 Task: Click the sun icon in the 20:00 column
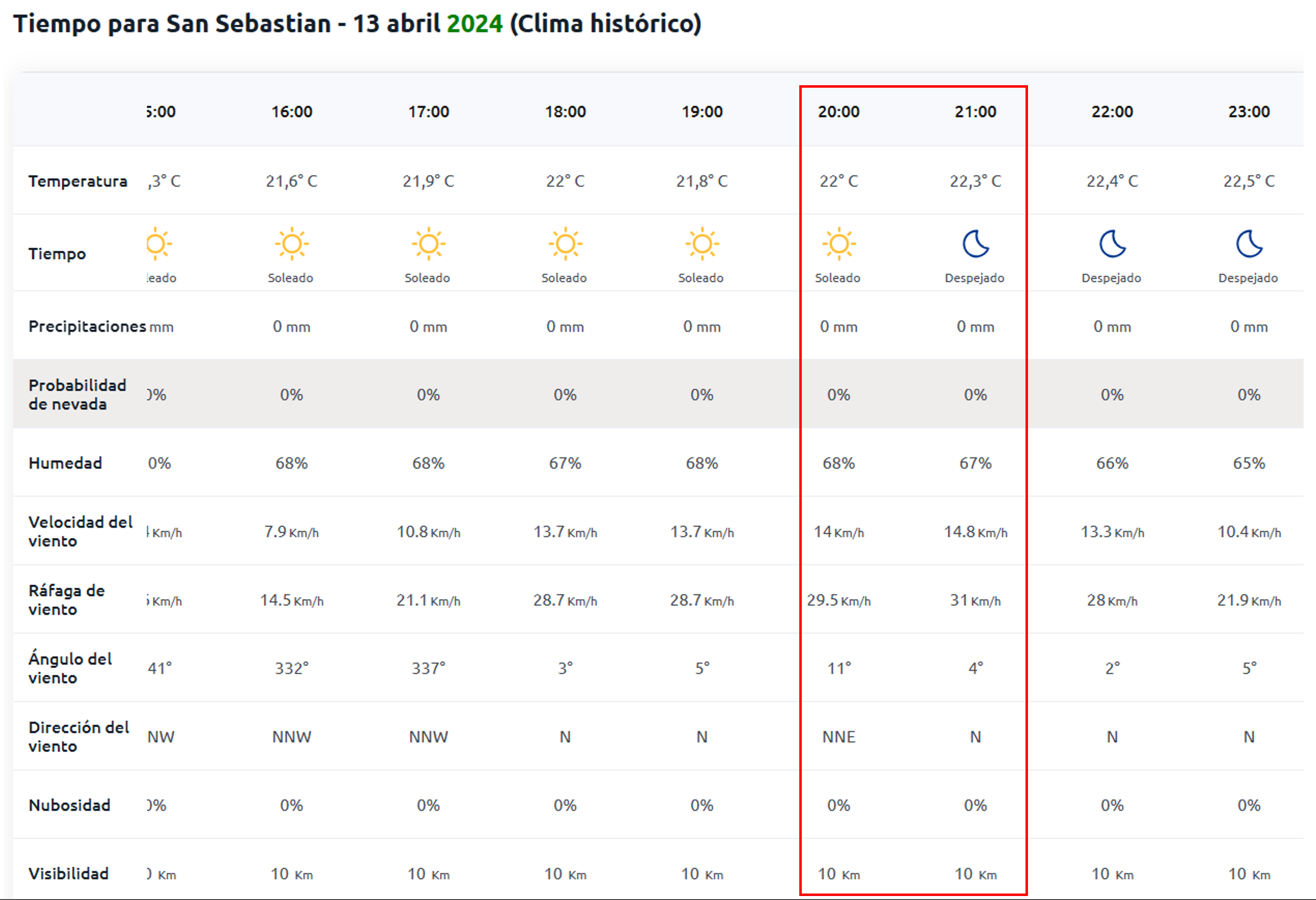coord(839,244)
